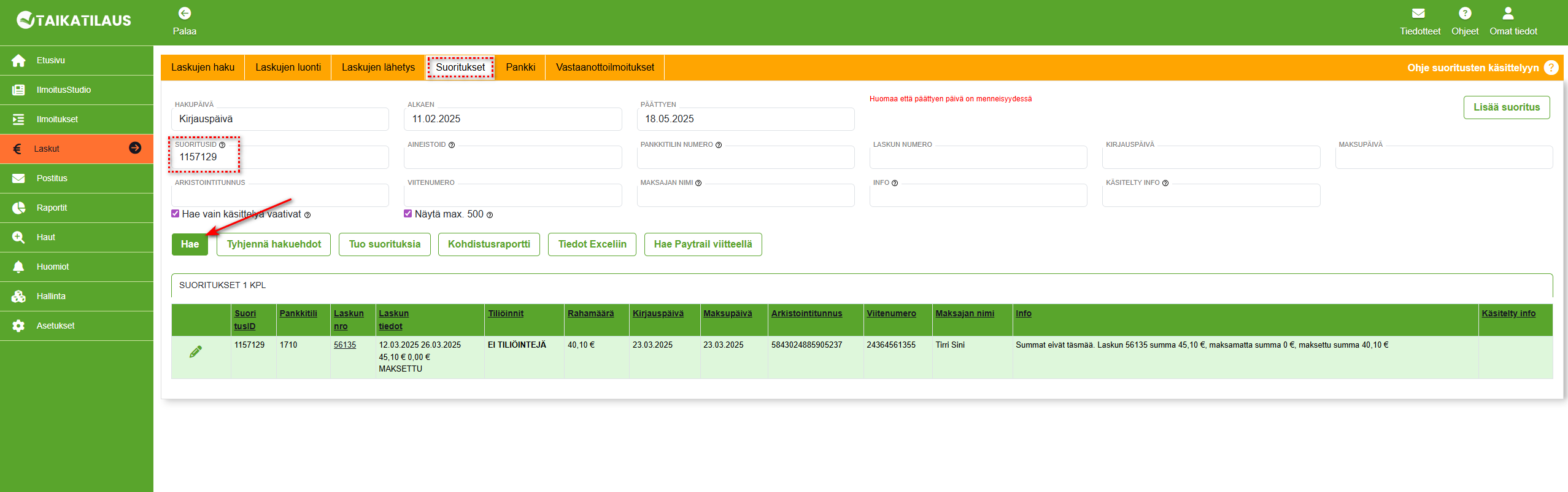Open Tiedotteet envelope icon
The width and height of the screenshot is (1568, 492).
pyautogui.click(x=1418, y=13)
